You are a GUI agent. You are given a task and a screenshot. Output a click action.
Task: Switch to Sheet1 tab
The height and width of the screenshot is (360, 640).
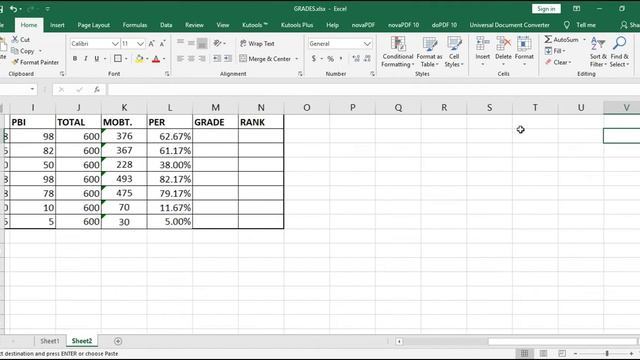pyautogui.click(x=50, y=341)
